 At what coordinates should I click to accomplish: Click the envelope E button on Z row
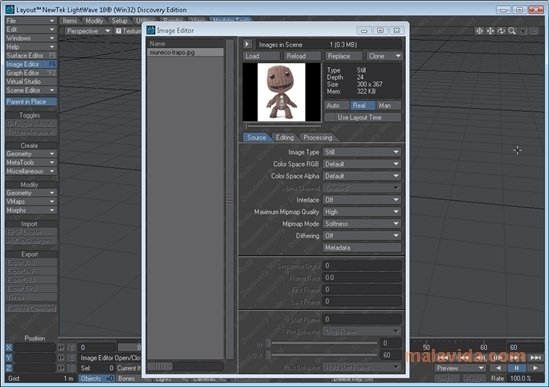pyautogui.click(x=71, y=368)
